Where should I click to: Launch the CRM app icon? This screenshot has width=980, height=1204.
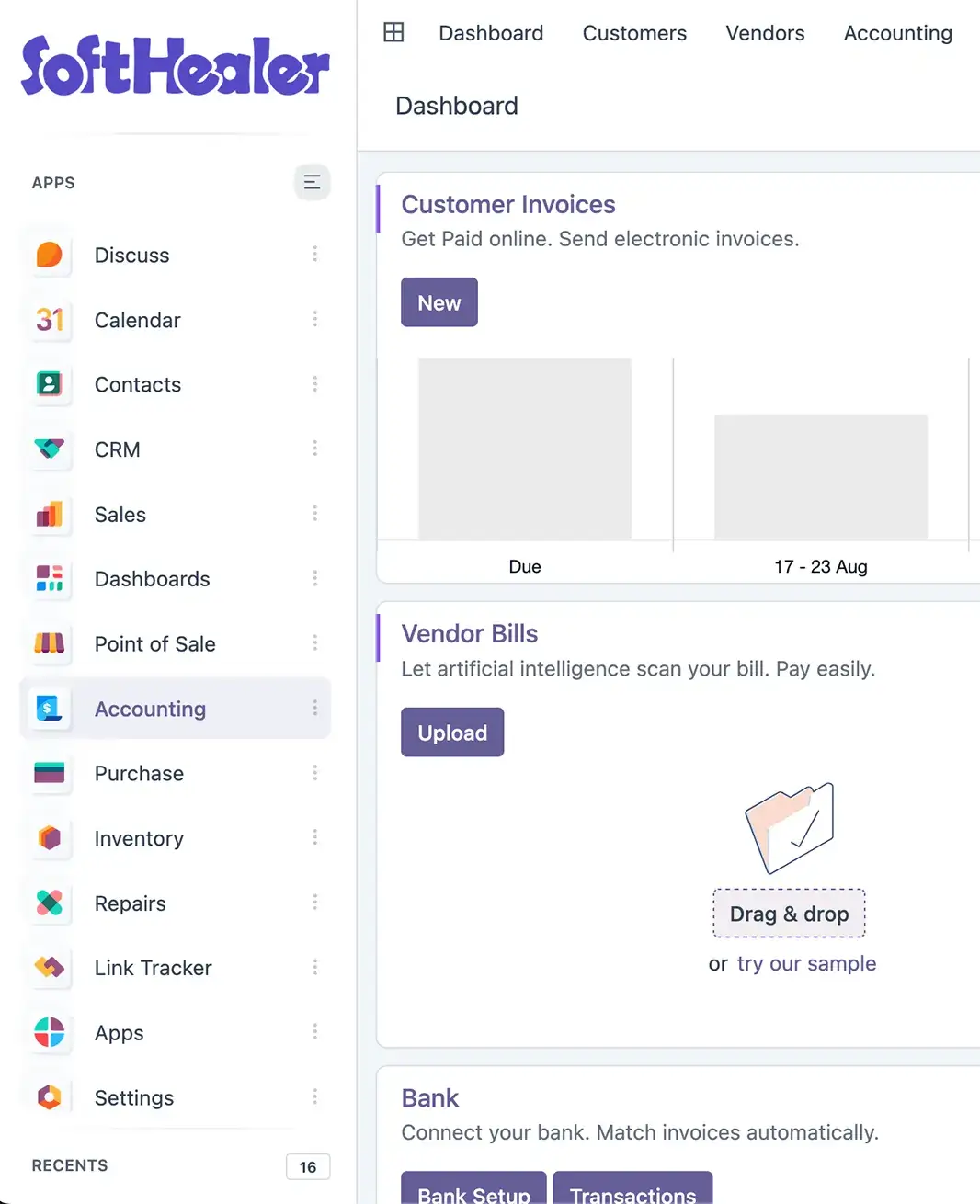(50, 449)
